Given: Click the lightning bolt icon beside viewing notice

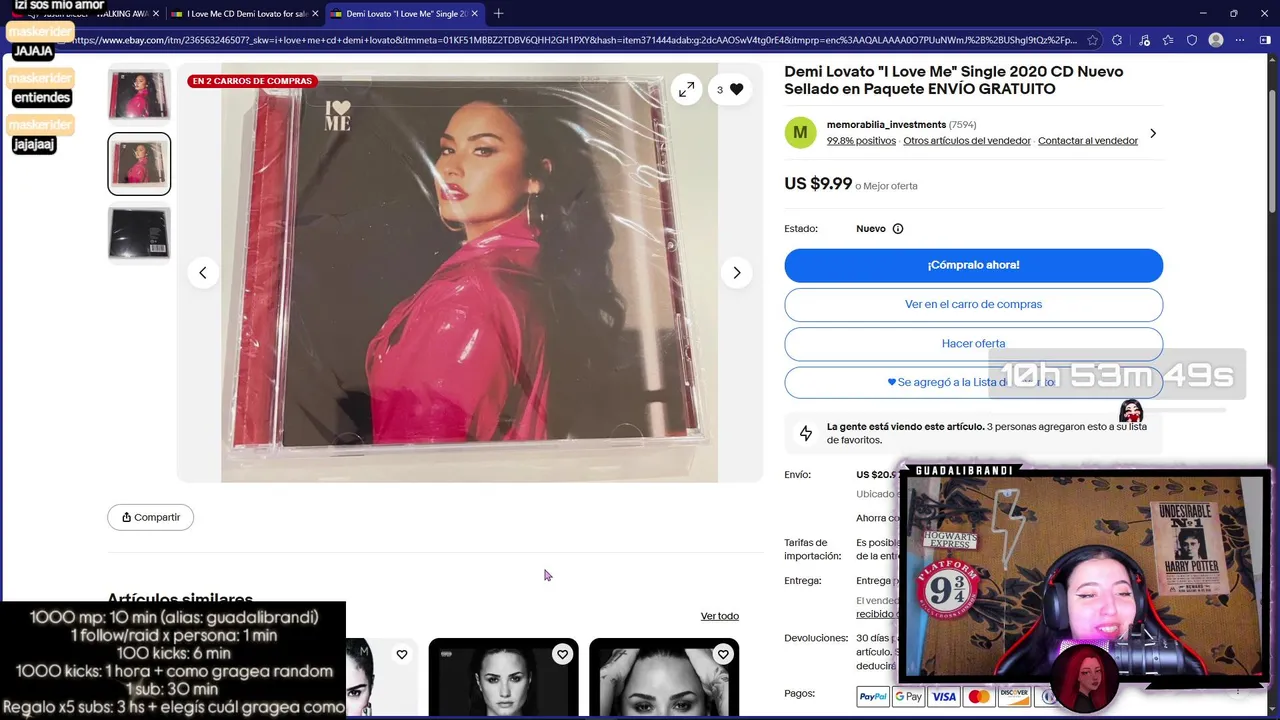Looking at the screenshot, I should pos(806,433).
